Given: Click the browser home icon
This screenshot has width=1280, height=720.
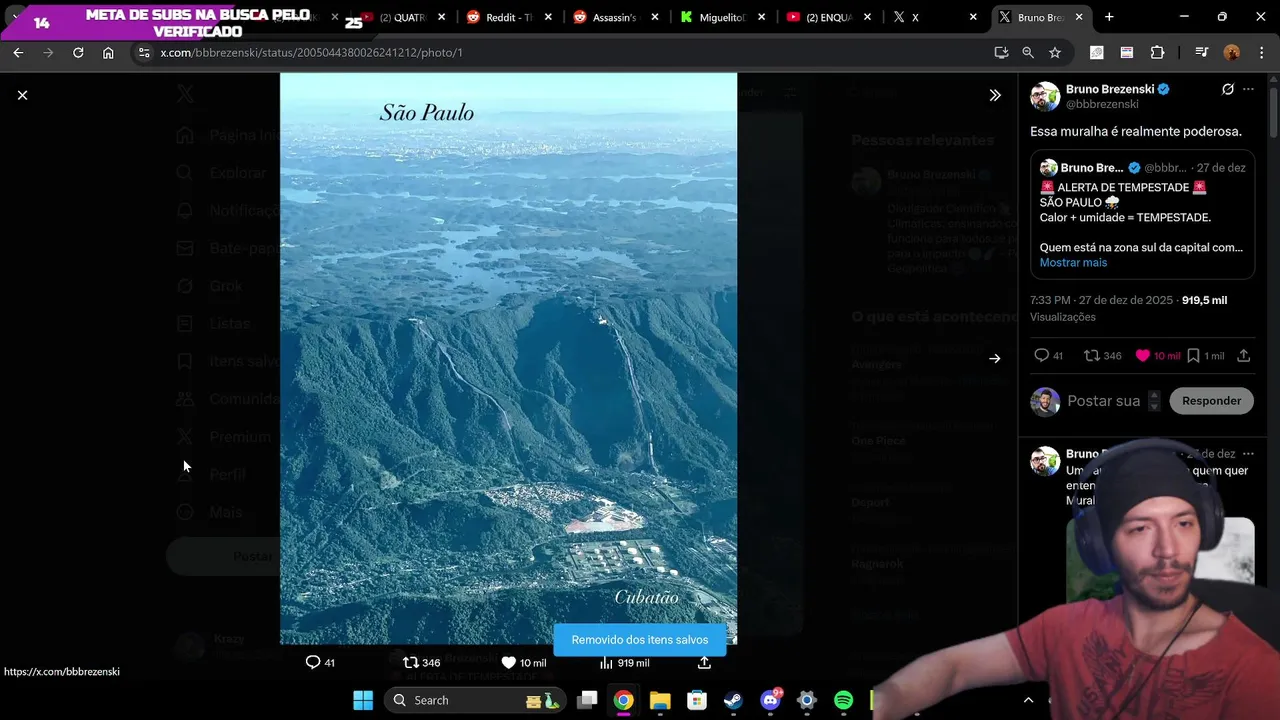Looking at the screenshot, I should pos(108,52).
